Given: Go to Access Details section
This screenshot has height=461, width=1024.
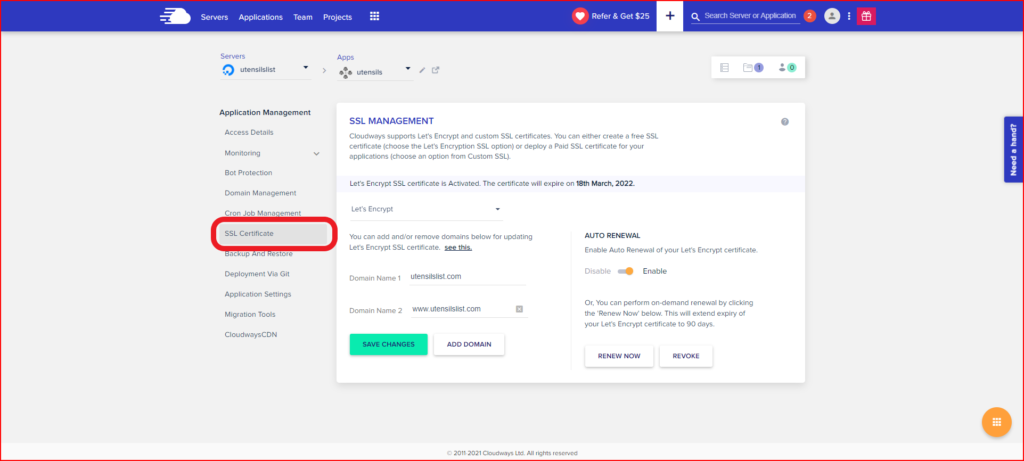Looking at the screenshot, I should pos(249,133).
